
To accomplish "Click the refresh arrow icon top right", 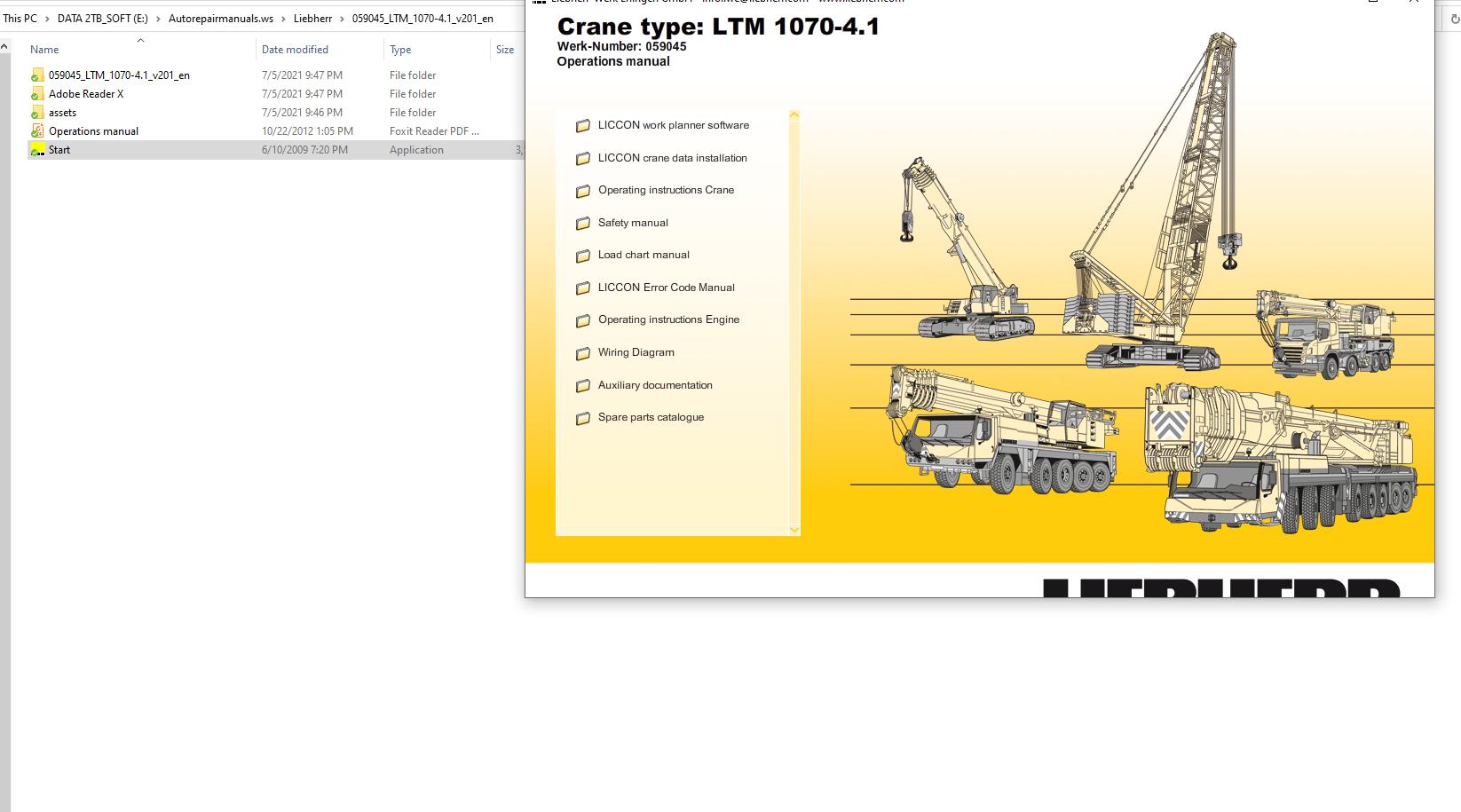I will tap(1453, 17).
